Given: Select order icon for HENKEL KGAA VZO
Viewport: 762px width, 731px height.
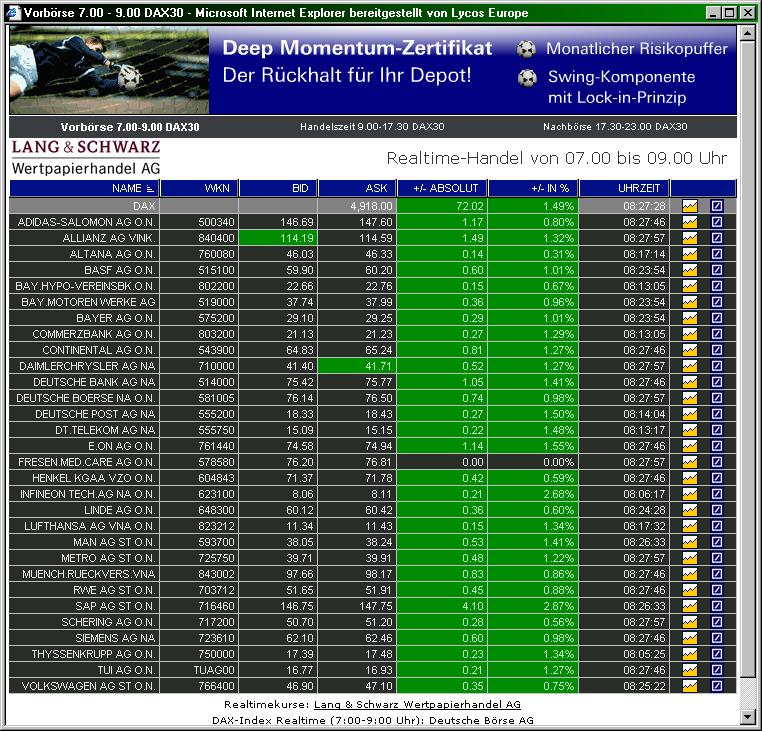Looking at the screenshot, I should pyautogui.click(x=717, y=478).
